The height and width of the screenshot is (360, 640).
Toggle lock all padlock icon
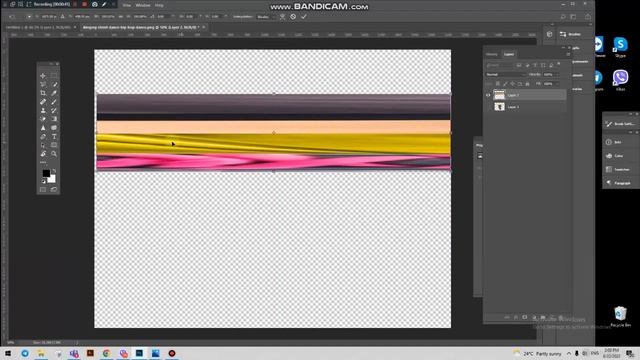click(x=527, y=84)
